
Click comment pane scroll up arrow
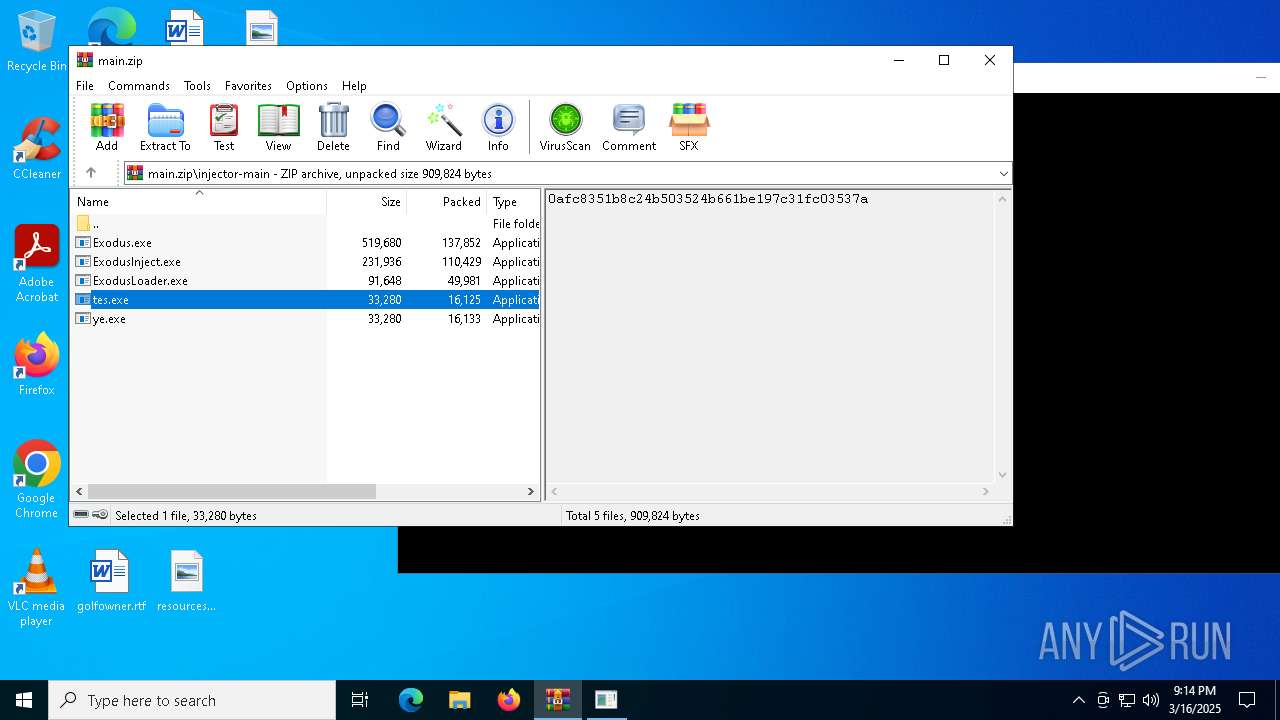(1002, 199)
